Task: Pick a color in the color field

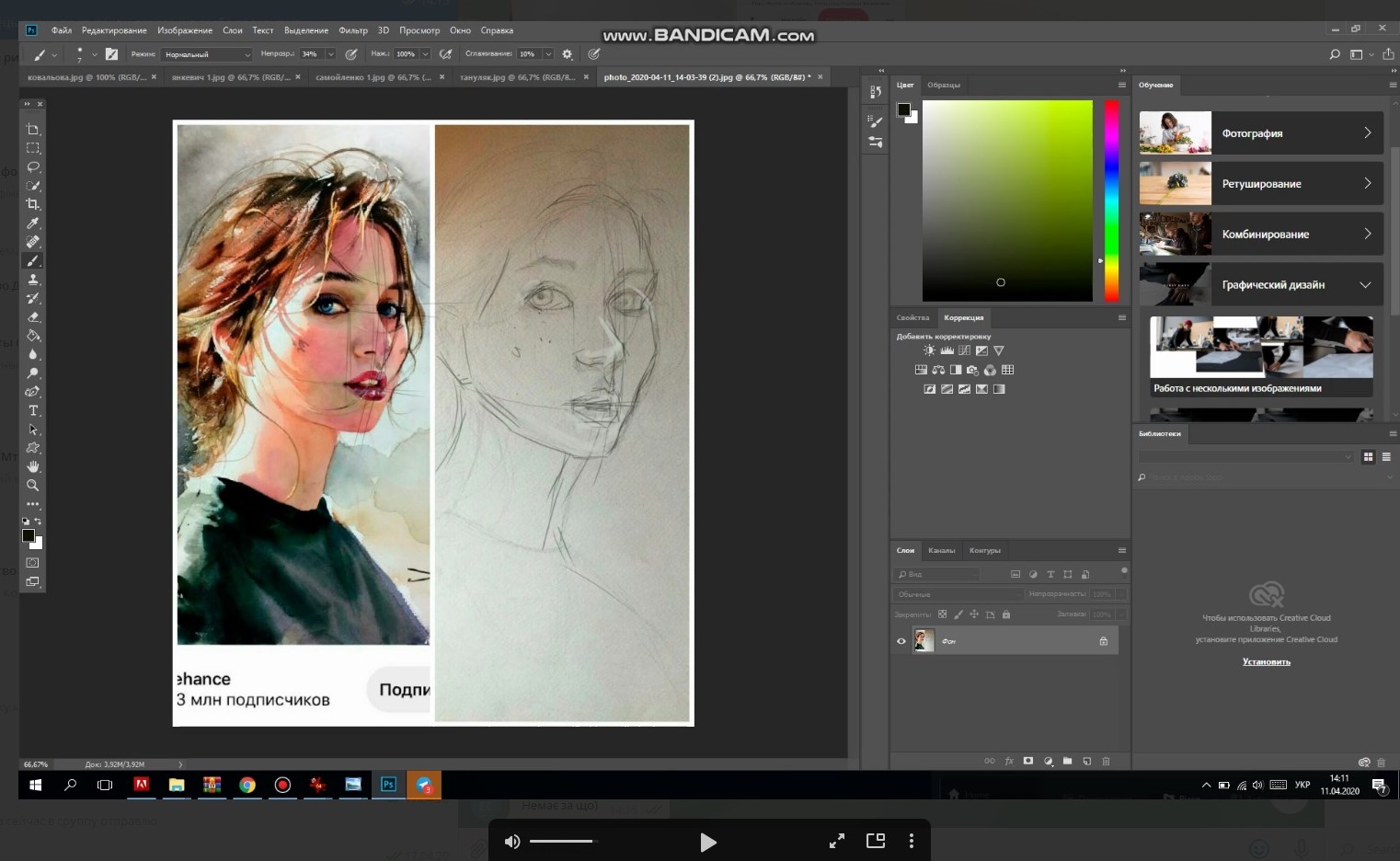Action: click(1007, 201)
